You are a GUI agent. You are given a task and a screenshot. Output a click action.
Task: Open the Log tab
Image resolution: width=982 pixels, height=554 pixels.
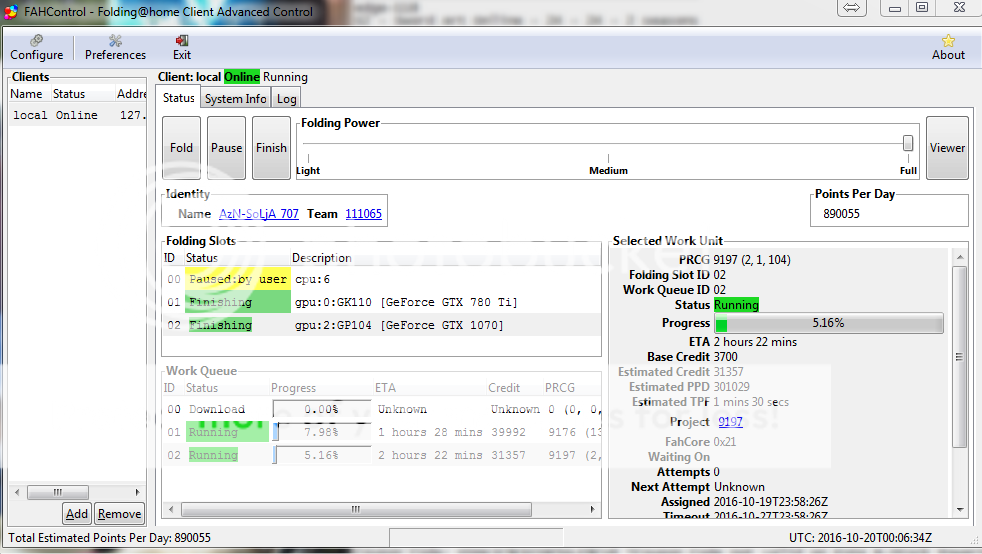[286, 98]
